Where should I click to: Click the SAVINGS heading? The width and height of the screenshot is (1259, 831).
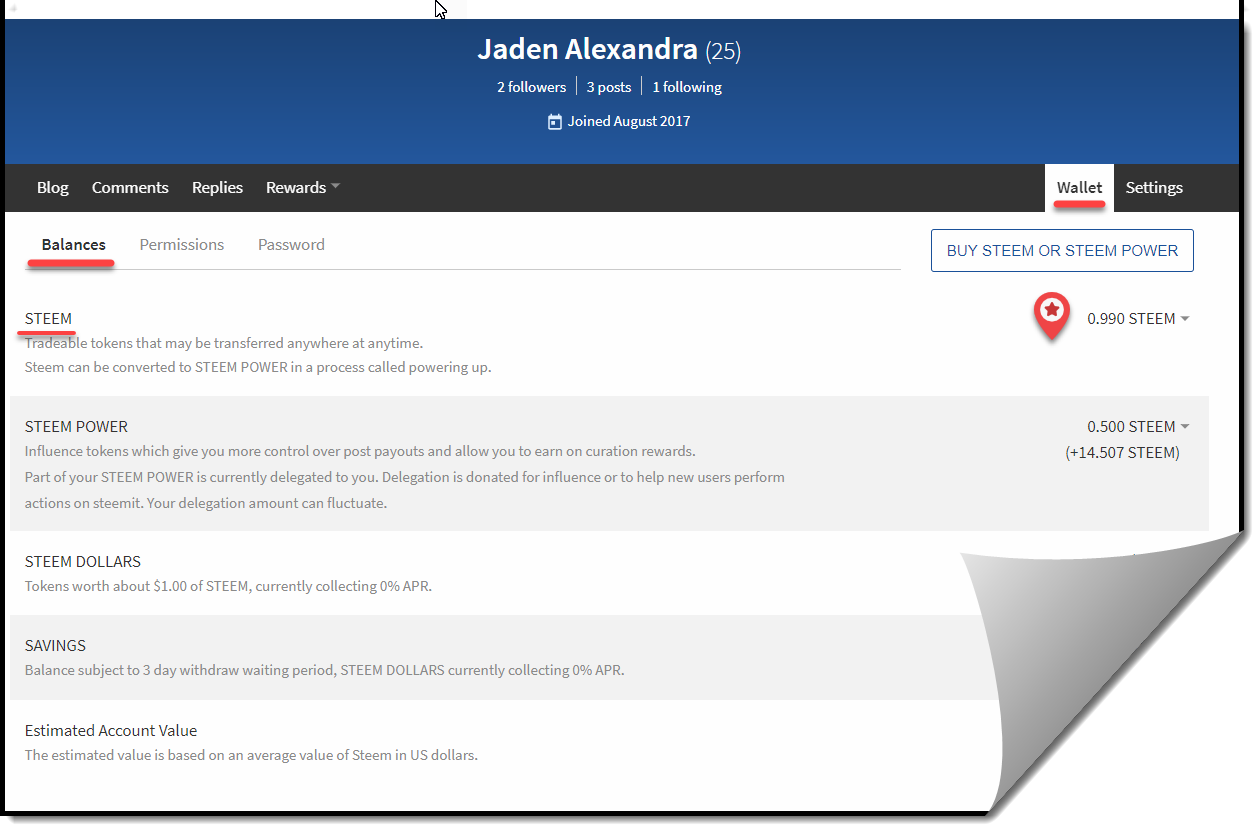point(55,646)
